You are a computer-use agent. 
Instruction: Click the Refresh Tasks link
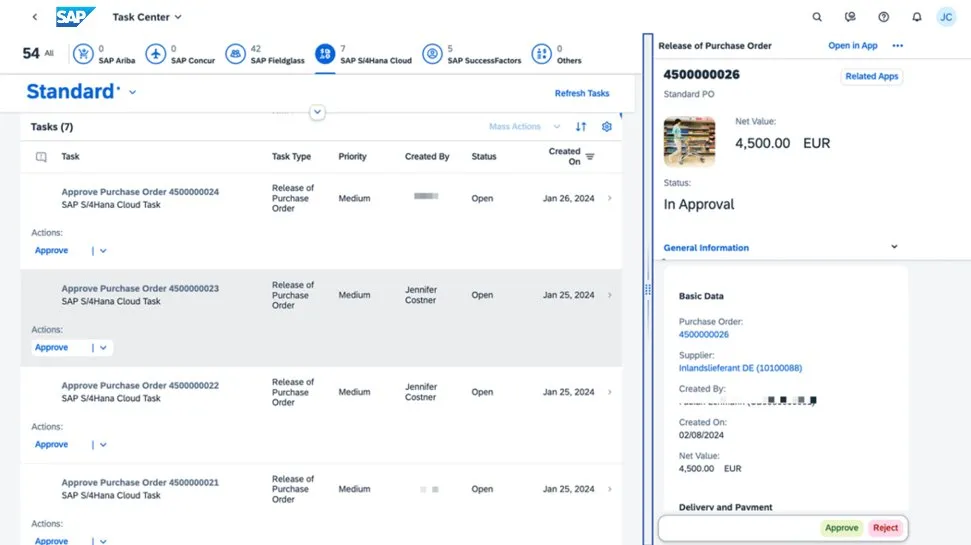[x=582, y=94]
